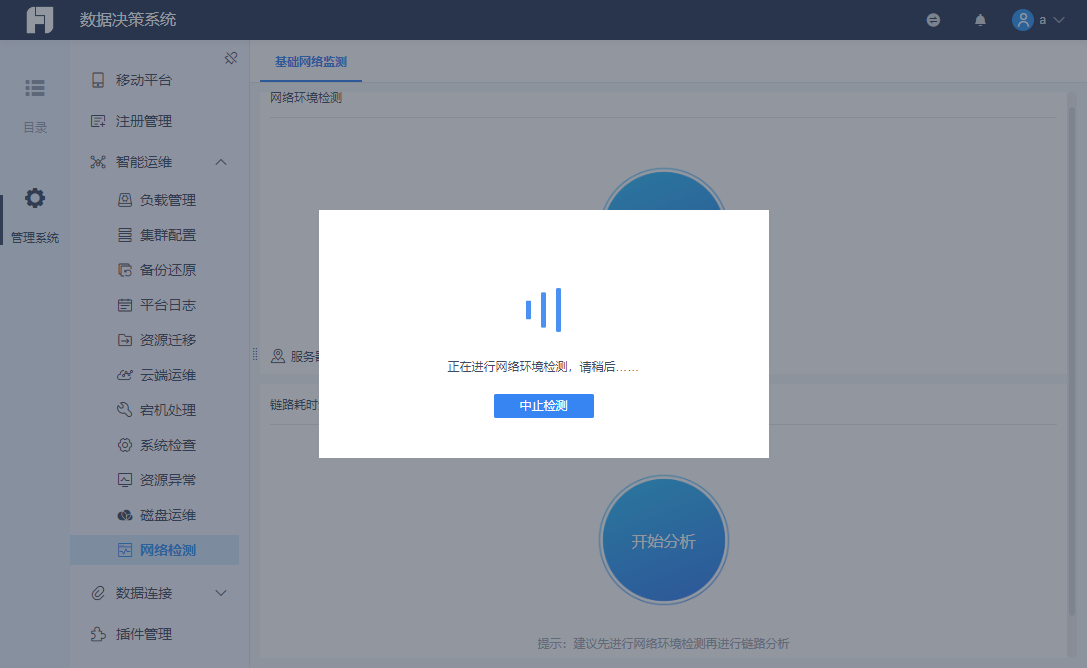Click the partially hidden top circle button

pos(663,189)
